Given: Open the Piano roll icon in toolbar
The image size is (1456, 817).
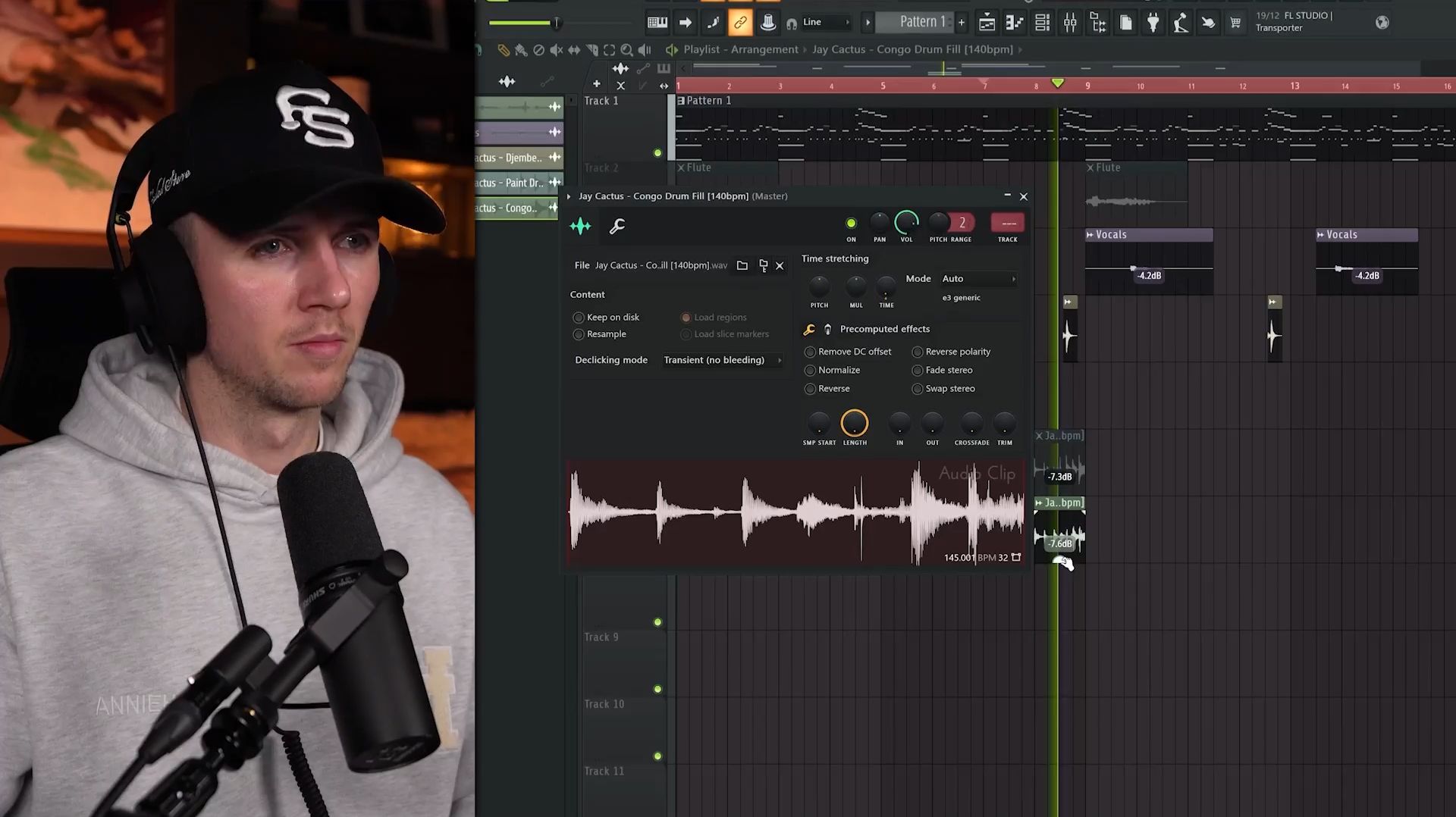Looking at the screenshot, I should 1015,23.
